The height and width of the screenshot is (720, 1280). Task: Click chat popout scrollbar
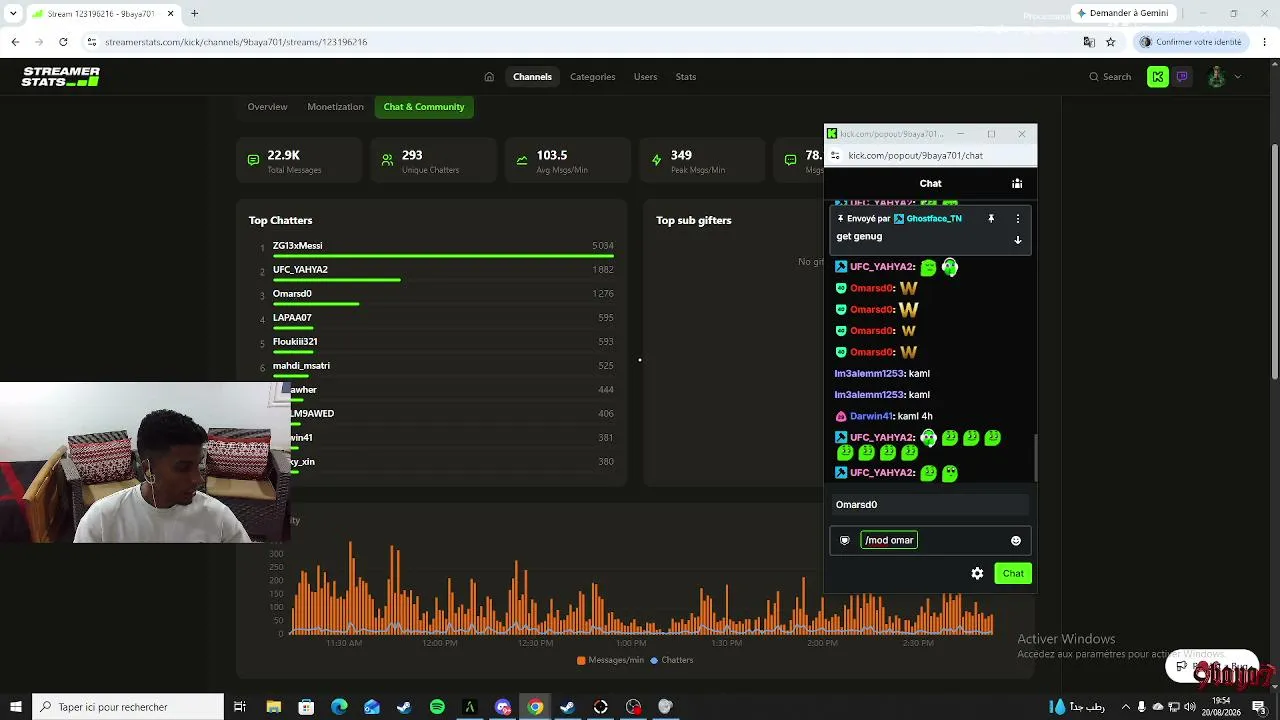1035,458
